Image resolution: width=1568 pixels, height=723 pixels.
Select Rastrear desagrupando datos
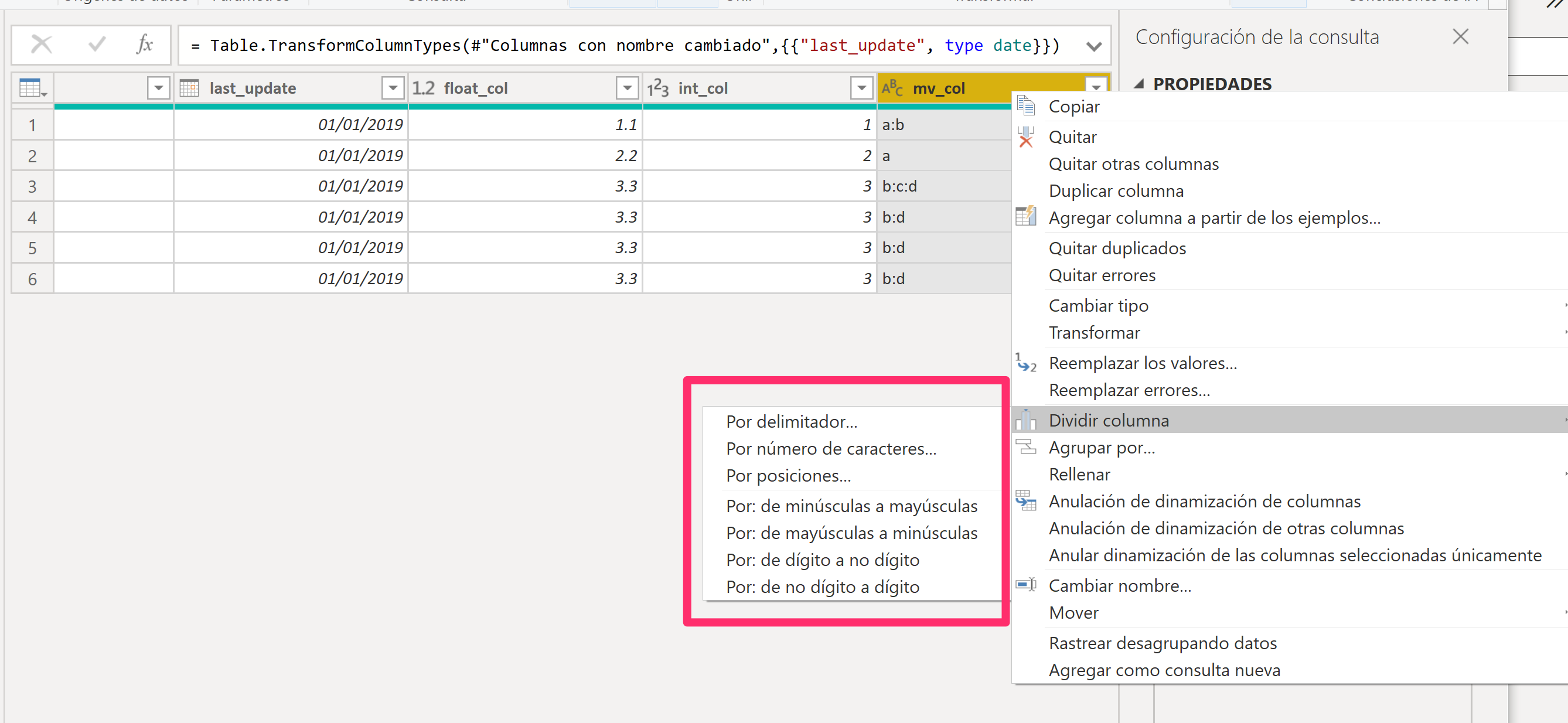1290,643
